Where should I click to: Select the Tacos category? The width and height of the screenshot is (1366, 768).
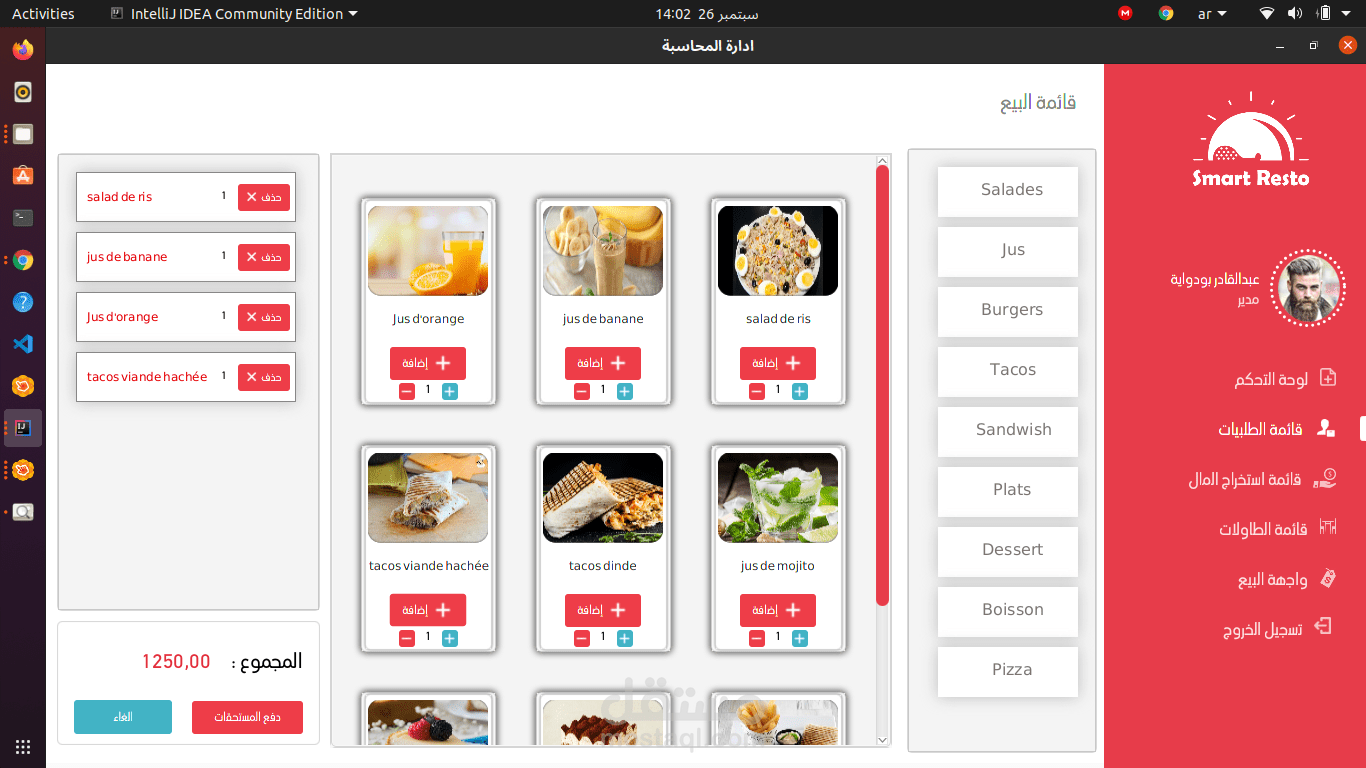click(1008, 370)
